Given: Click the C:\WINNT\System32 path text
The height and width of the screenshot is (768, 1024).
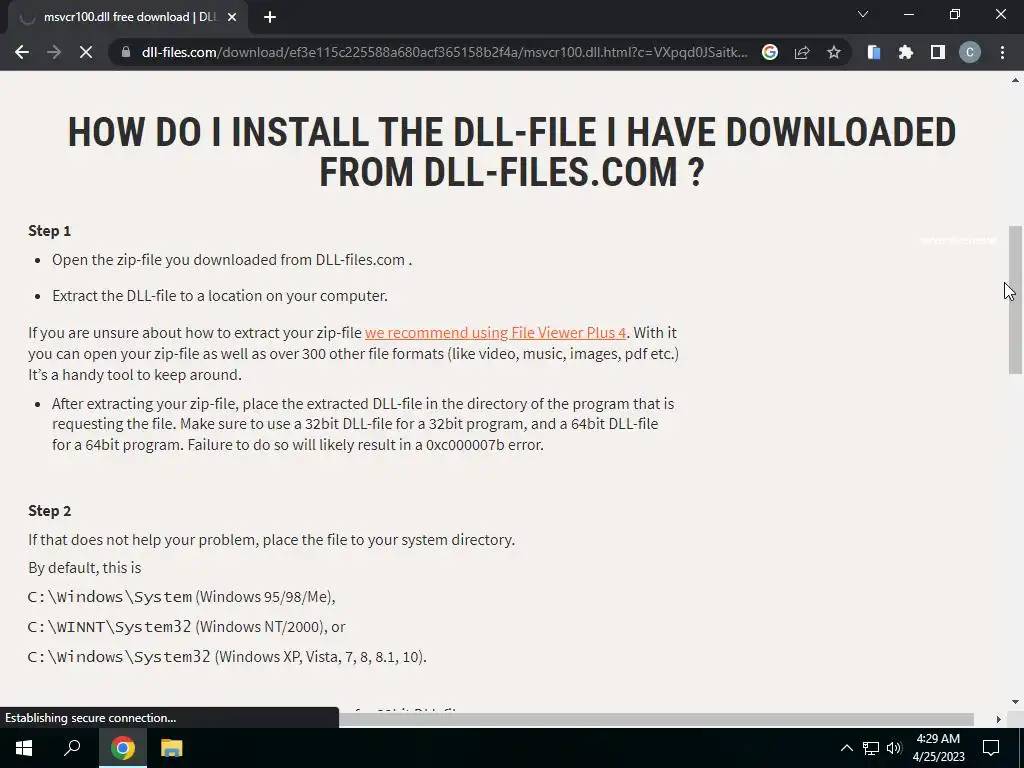Looking at the screenshot, I should pos(110,626).
